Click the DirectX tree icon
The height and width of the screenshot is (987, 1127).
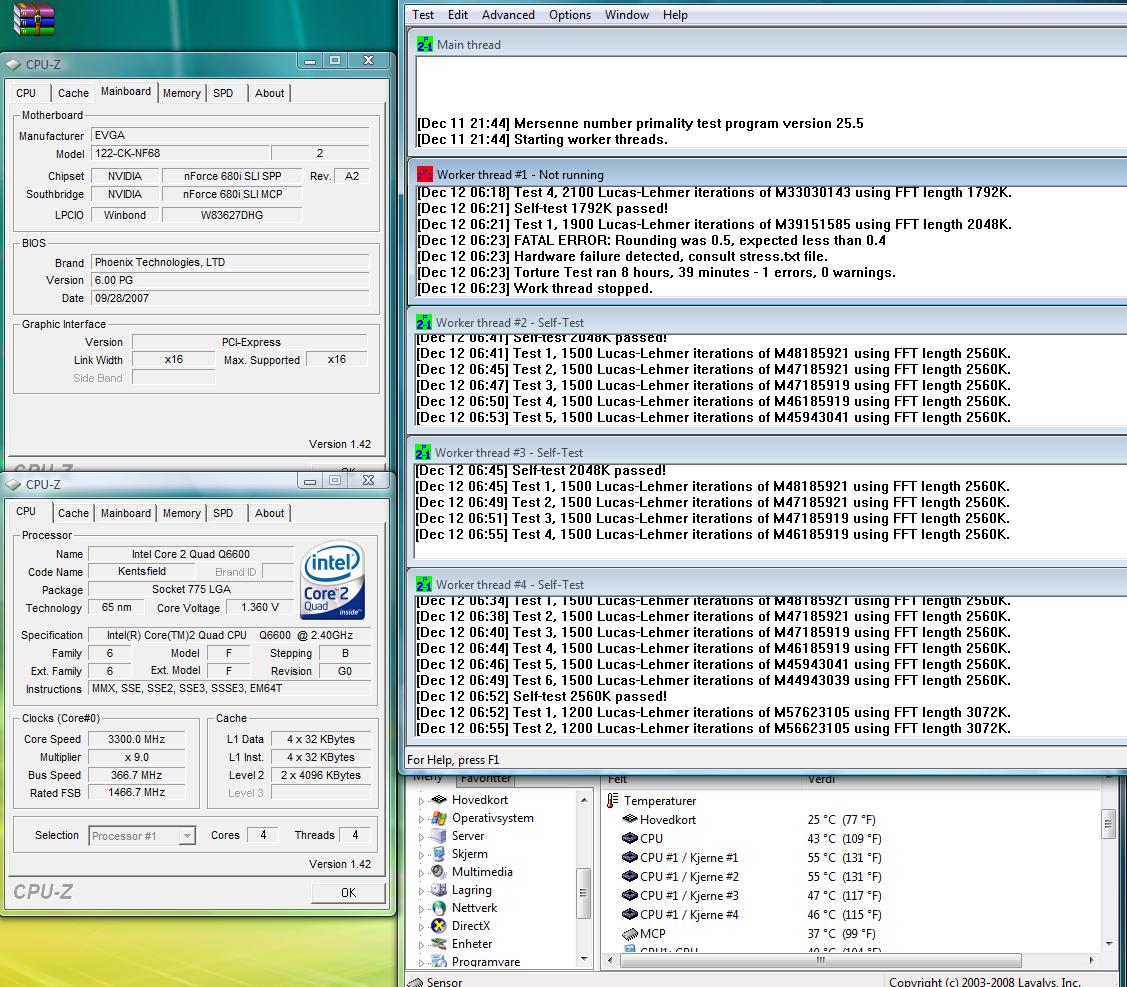(x=438, y=926)
